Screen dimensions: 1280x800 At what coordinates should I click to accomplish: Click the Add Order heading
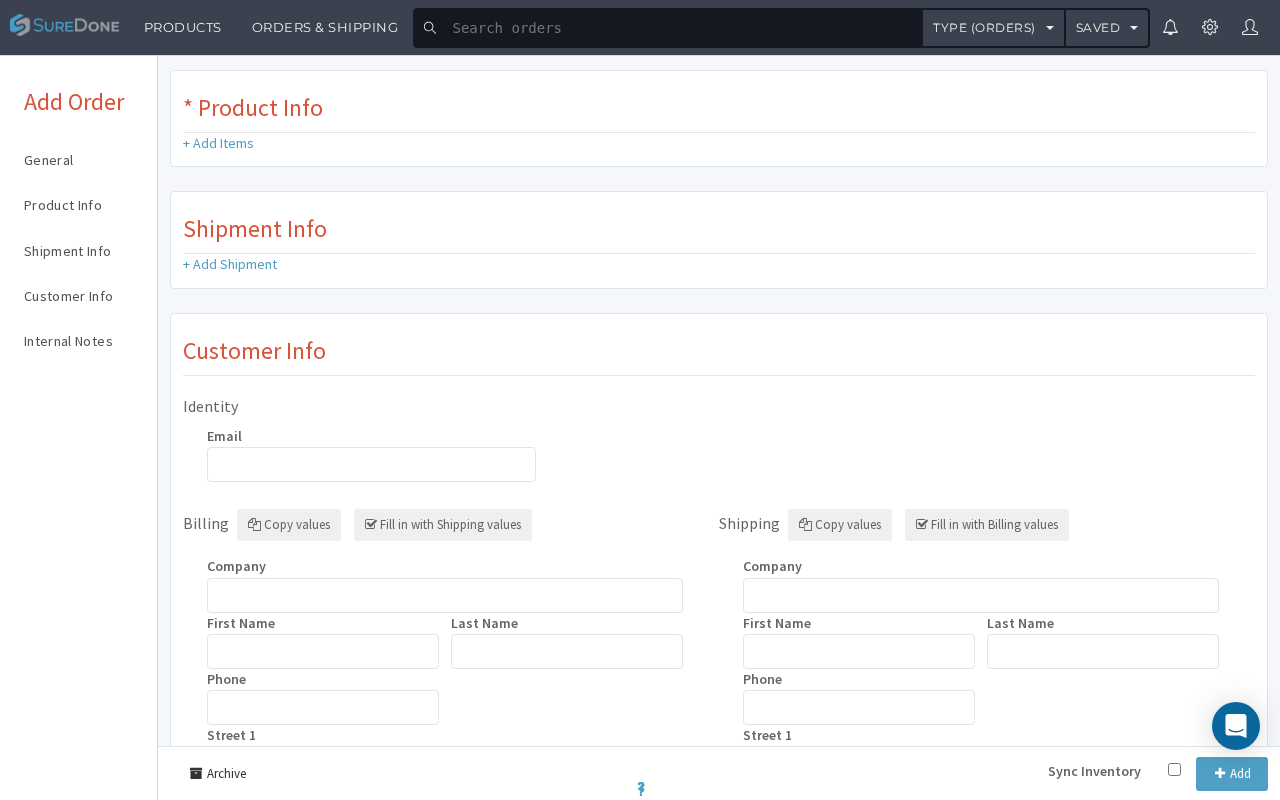[74, 102]
